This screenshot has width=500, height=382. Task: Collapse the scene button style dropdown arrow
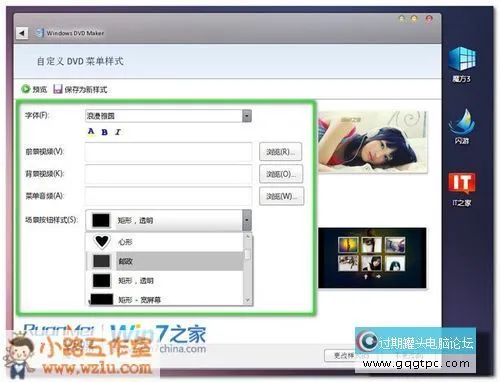point(247,220)
